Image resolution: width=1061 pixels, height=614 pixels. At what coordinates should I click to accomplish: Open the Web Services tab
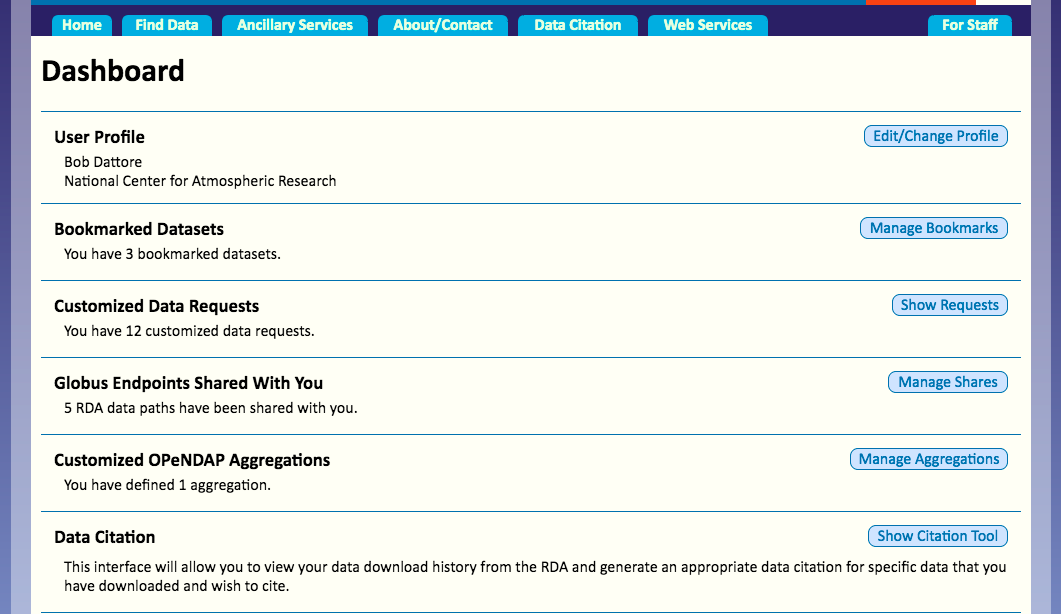708,25
